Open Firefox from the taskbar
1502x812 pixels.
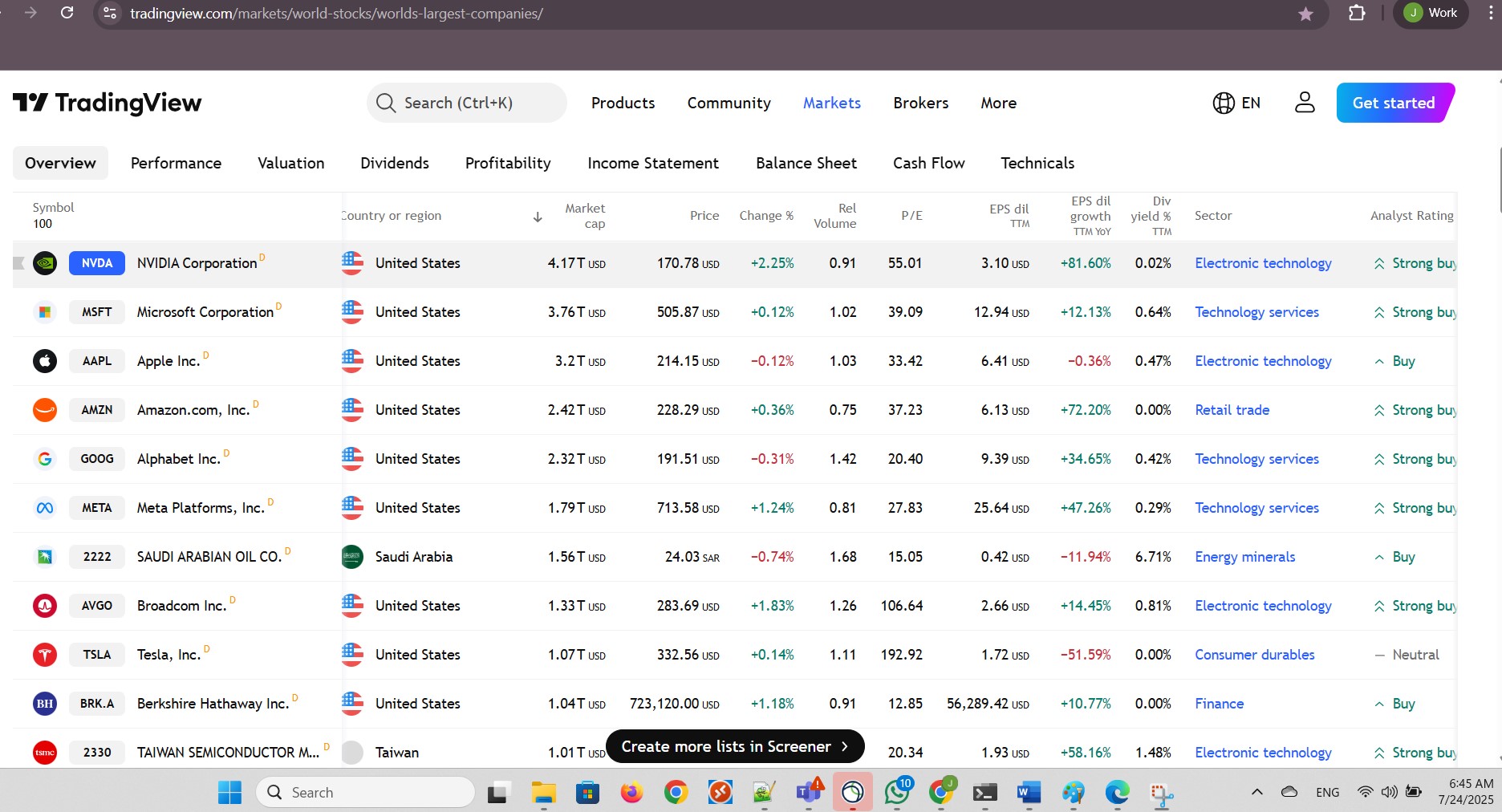tap(632, 793)
